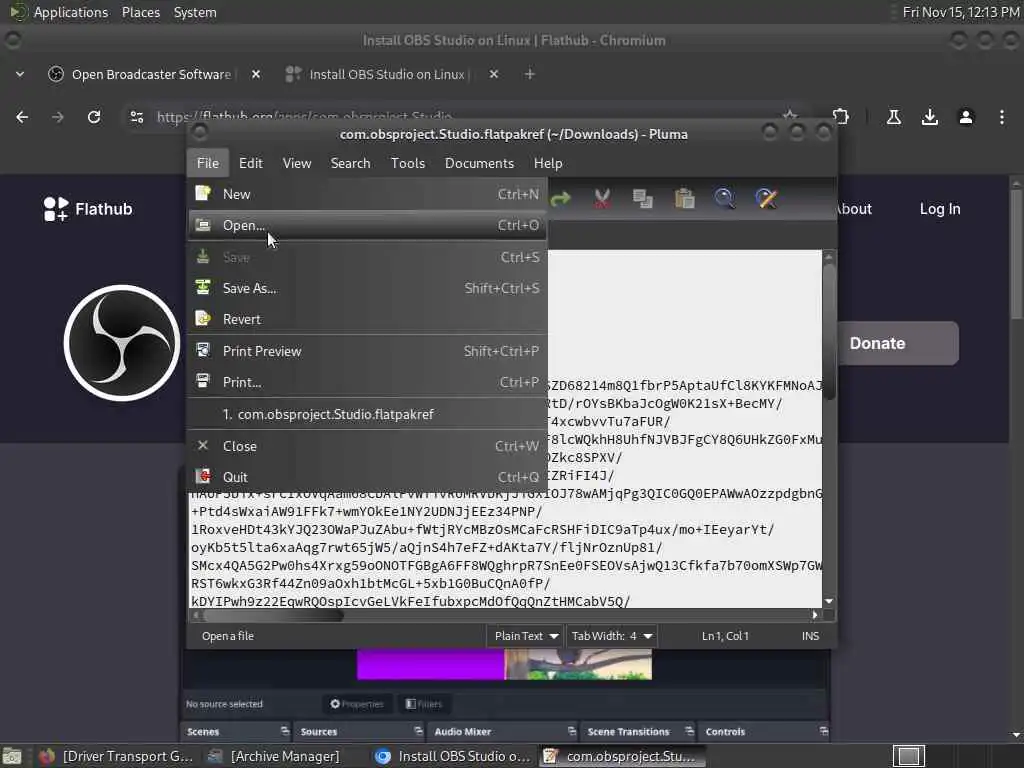Switch to Open Broadcaster Software browser tab
Image resolution: width=1024 pixels, height=768 pixels.
(x=151, y=74)
